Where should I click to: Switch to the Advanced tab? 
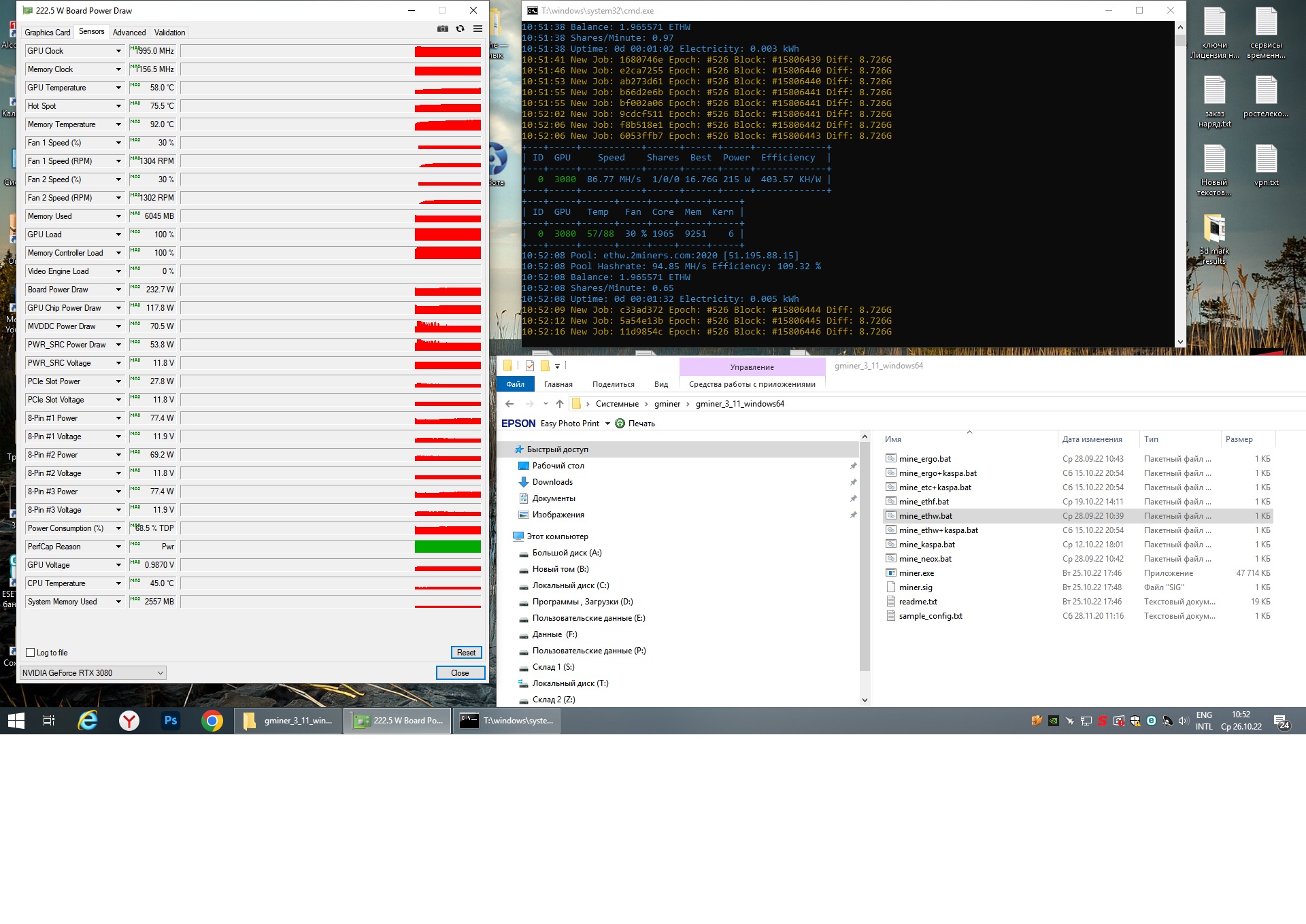(129, 33)
